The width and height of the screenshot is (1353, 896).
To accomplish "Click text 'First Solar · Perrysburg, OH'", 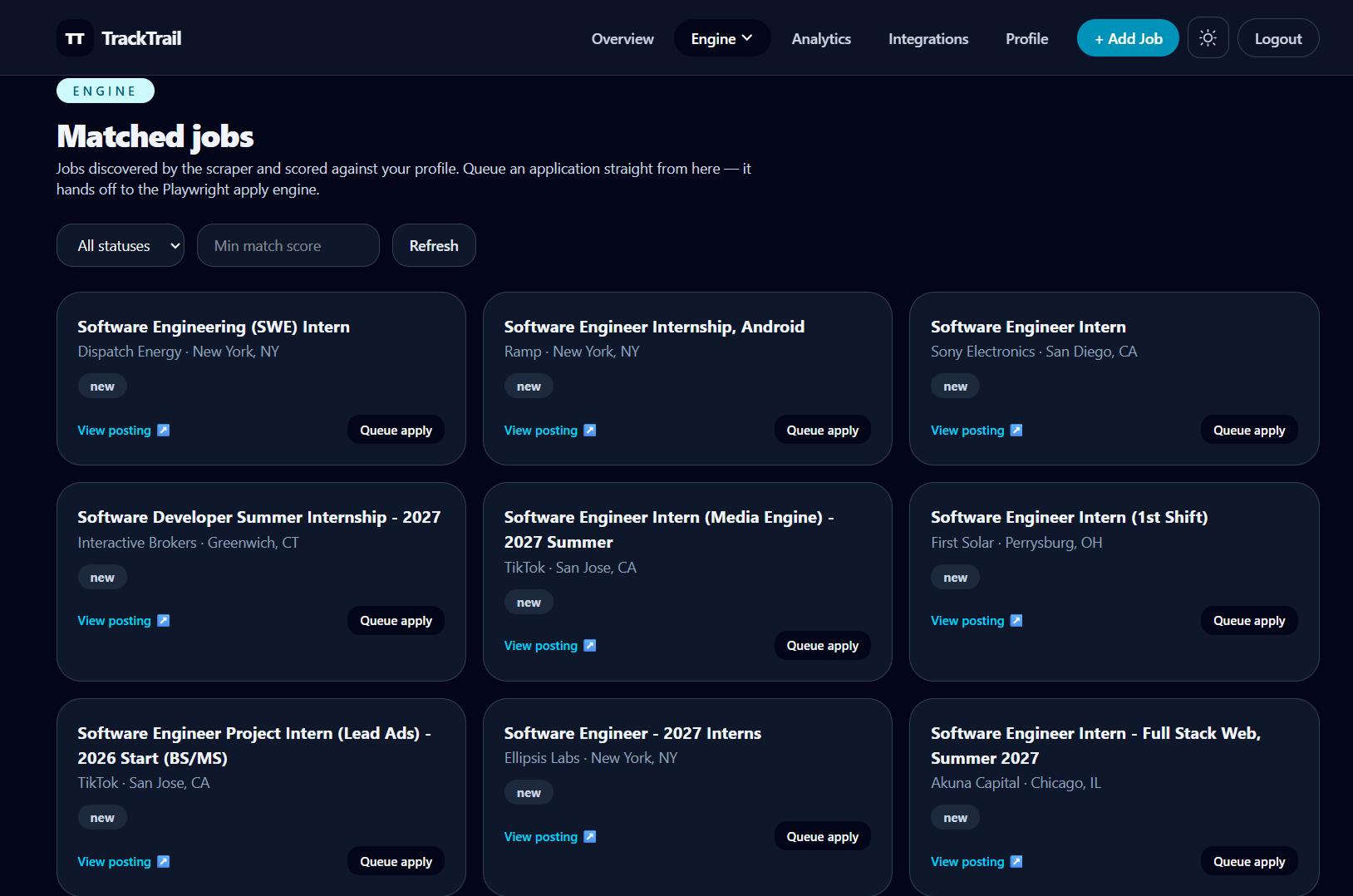I will pyautogui.click(x=1016, y=543).
